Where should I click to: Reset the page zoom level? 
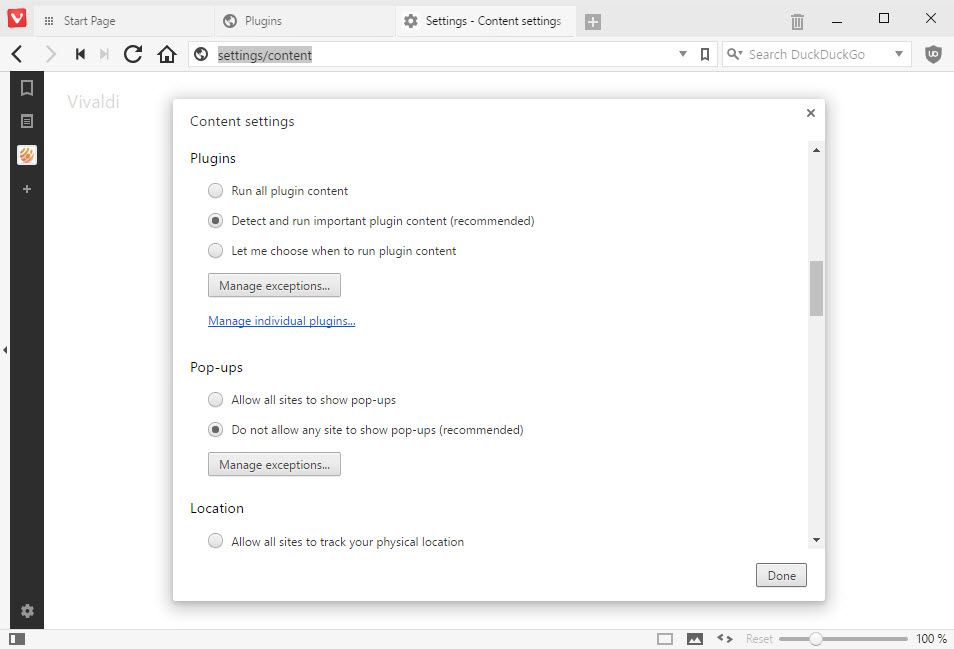coord(759,639)
